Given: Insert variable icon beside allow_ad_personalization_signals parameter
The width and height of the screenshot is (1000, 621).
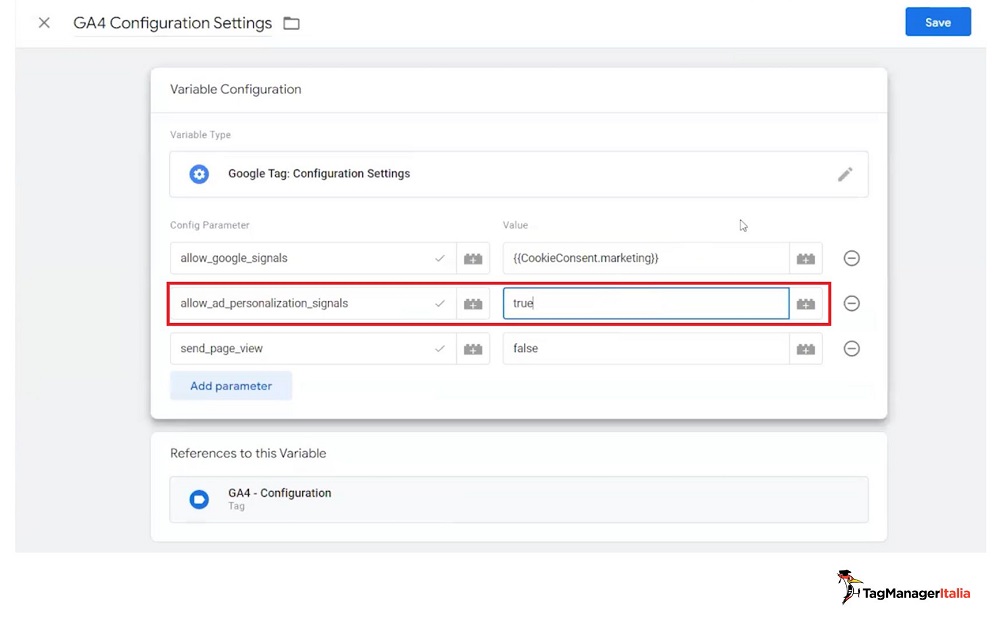Looking at the screenshot, I should click(x=473, y=303).
